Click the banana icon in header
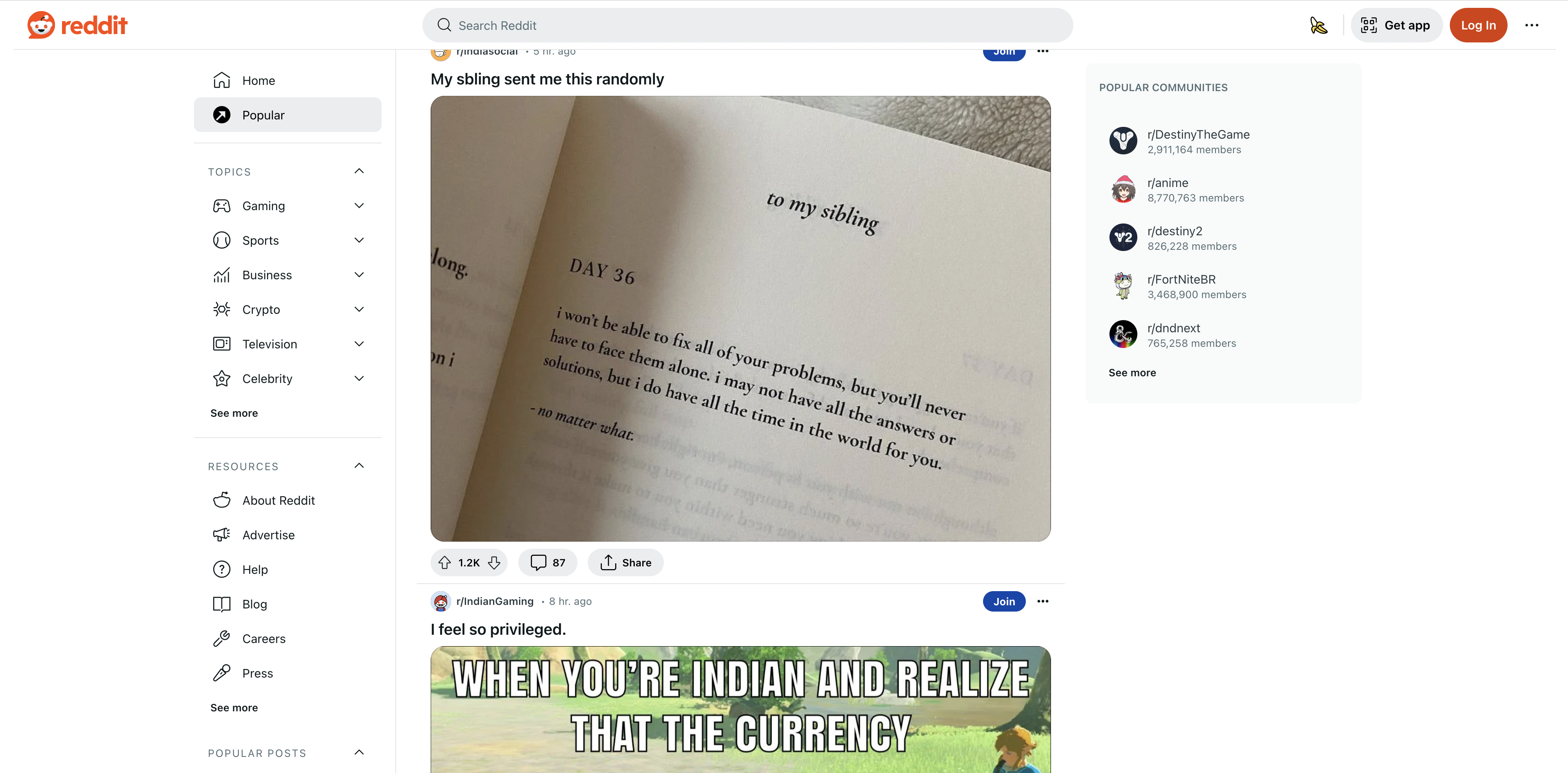 tap(1318, 26)
